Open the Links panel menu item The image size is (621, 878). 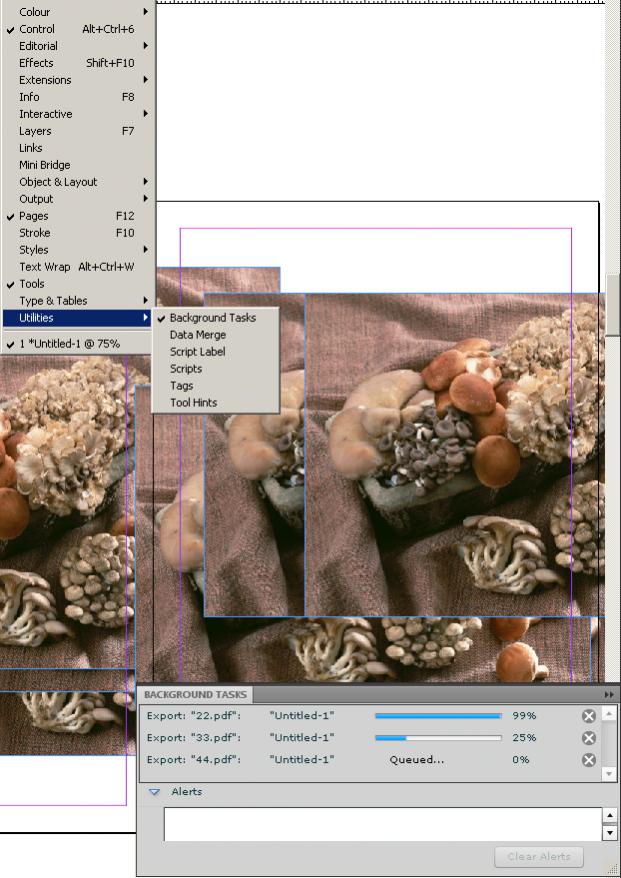[x=77, y=148]
